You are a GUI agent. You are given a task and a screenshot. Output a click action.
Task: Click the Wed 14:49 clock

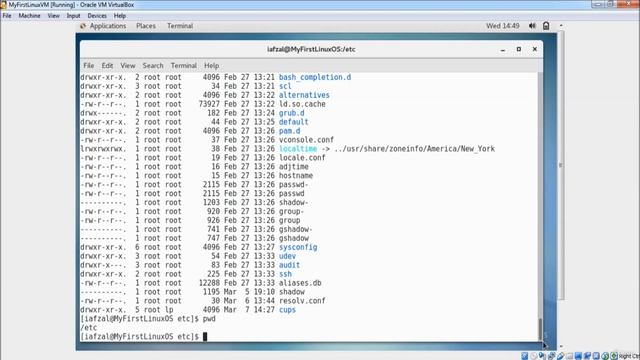(502, 26)
